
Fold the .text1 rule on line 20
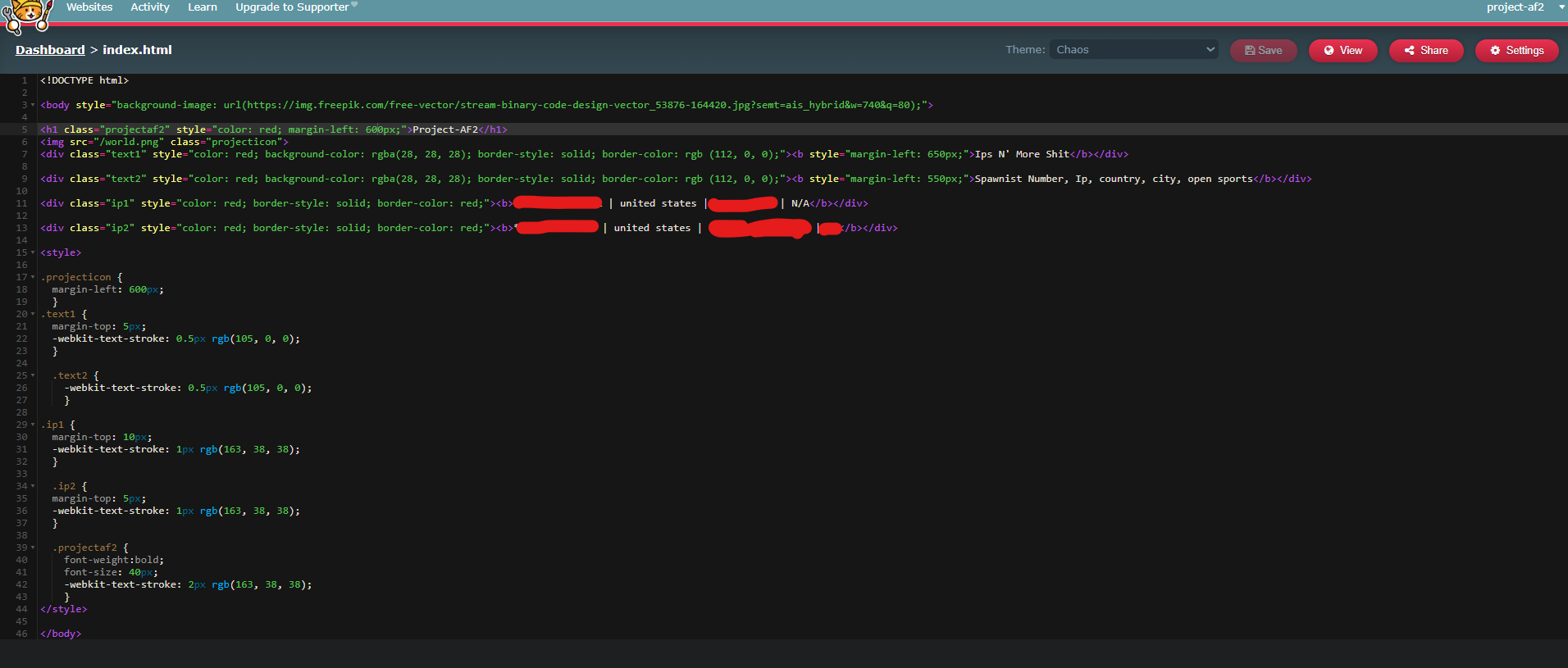tap(33, 314)
